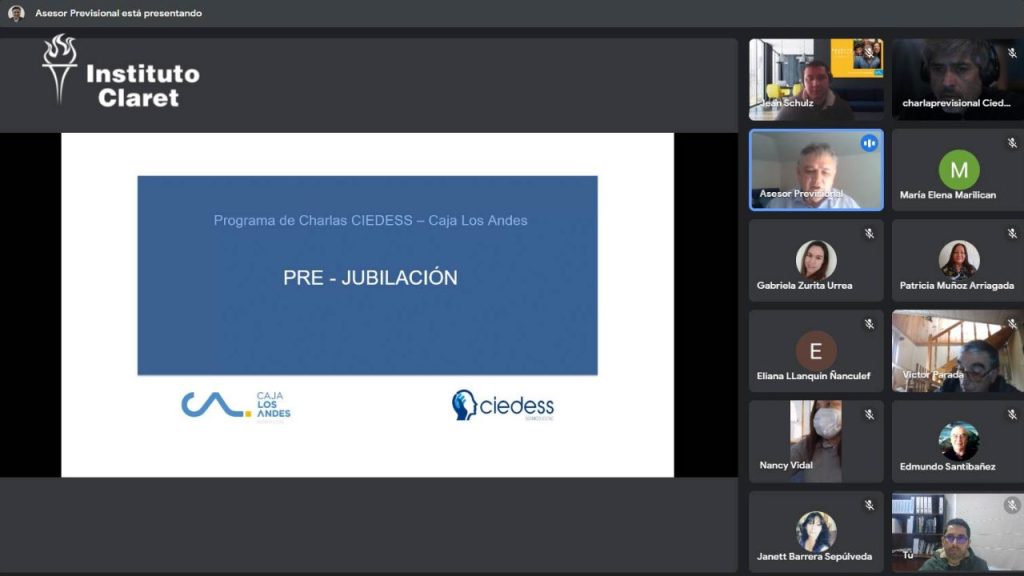The image size is (1024, 576).
Task: Click the green M avatar of María Elena
Action: pyautogui.click(x=958, y=170)
